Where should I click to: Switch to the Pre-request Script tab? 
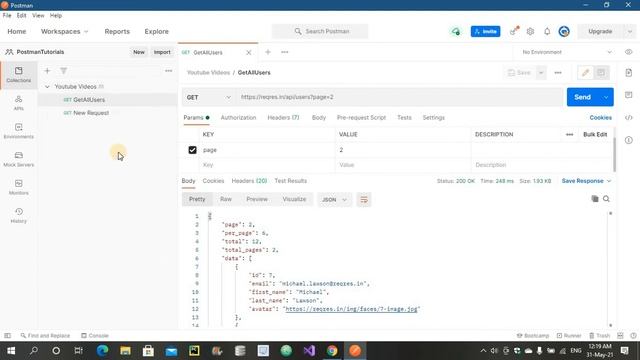tap(361, 118)
